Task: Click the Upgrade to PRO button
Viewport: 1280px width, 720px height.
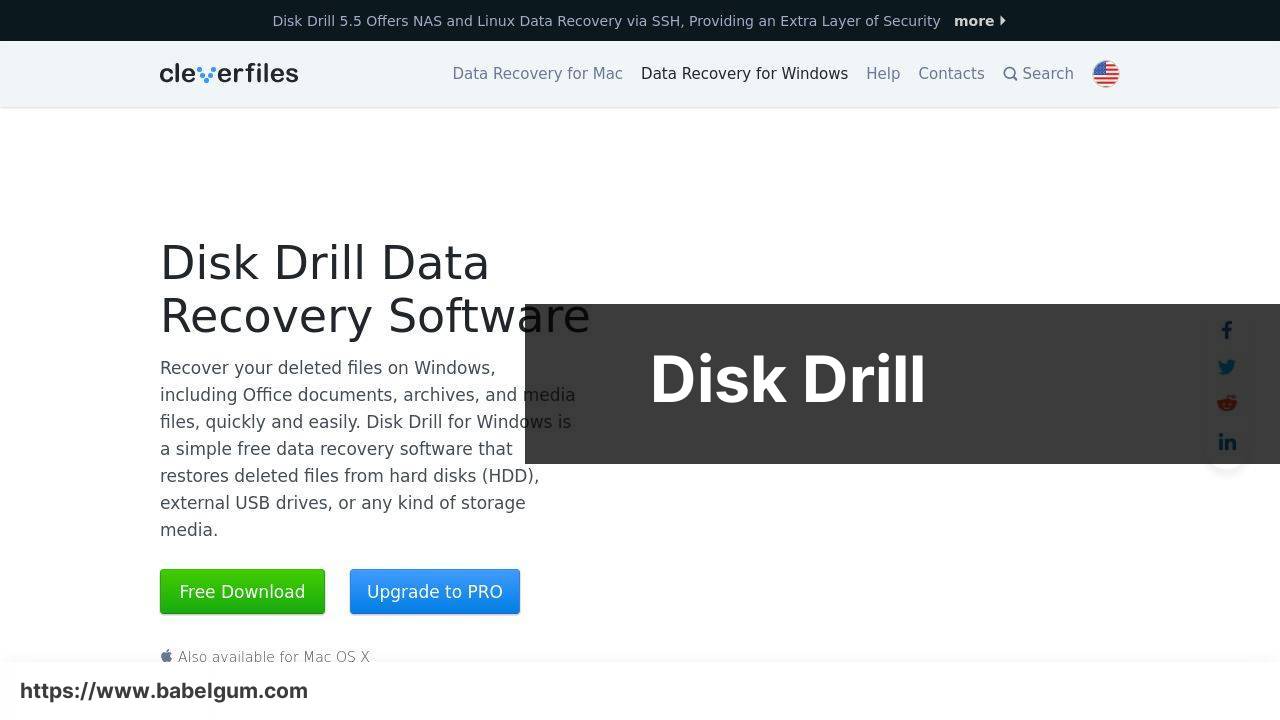Action: 435,591
